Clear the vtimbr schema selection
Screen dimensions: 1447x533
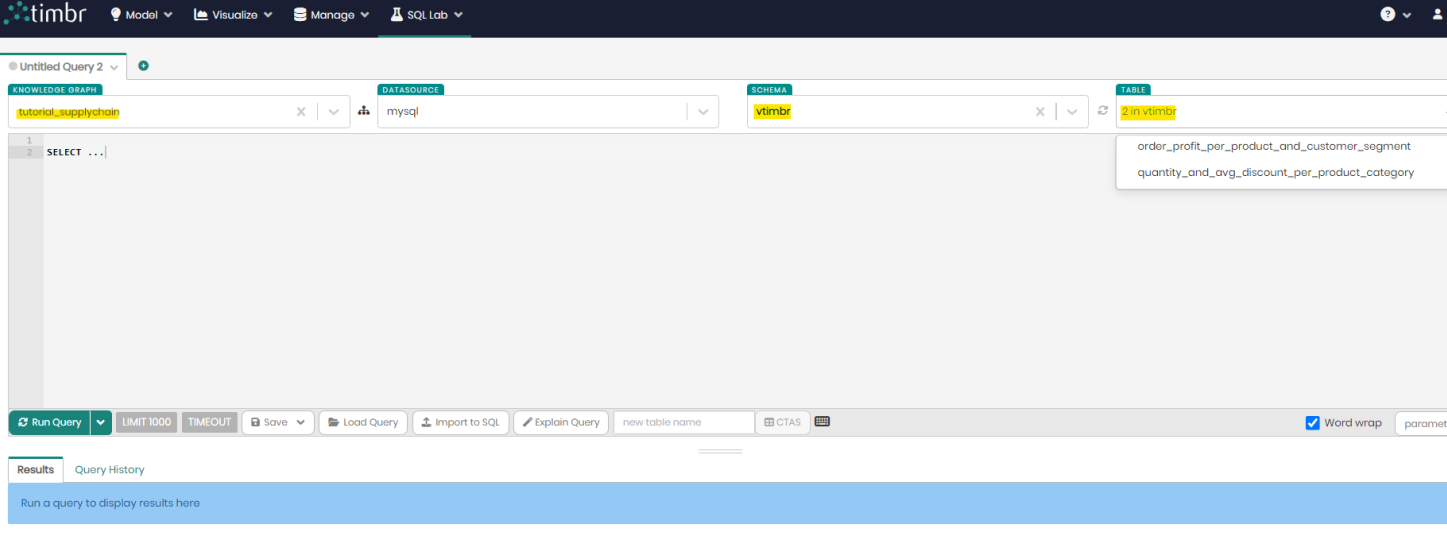point(1040,112)
